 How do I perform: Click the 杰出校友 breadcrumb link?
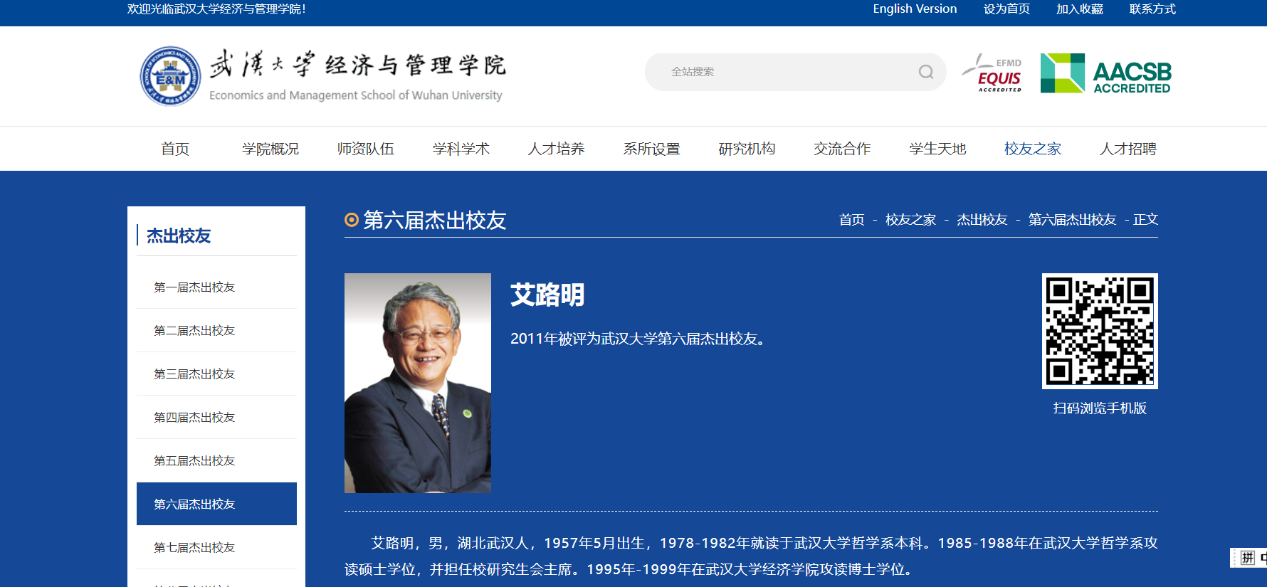coord(982,220)
